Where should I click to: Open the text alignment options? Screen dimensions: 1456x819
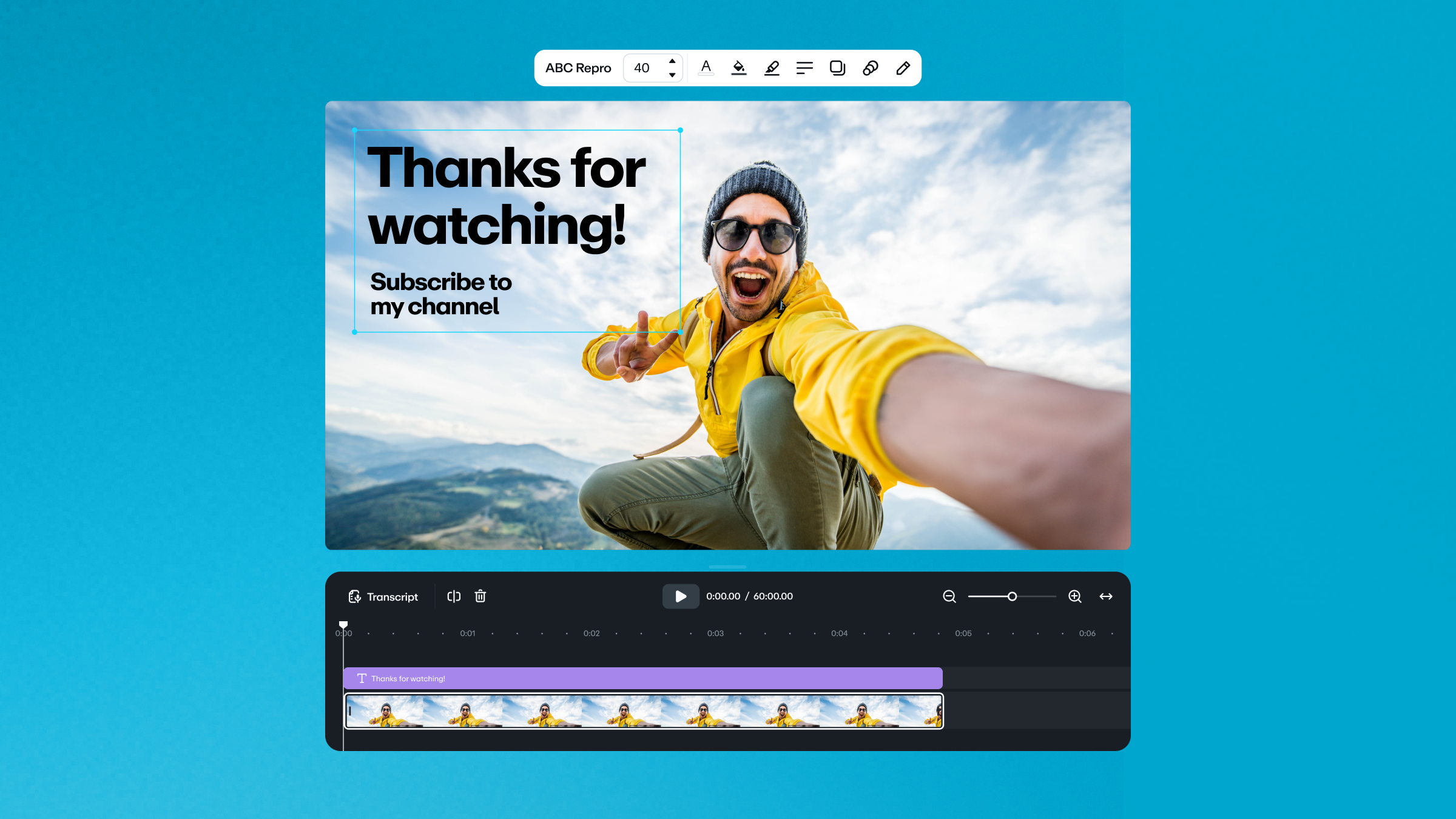(x=804, y=67)
